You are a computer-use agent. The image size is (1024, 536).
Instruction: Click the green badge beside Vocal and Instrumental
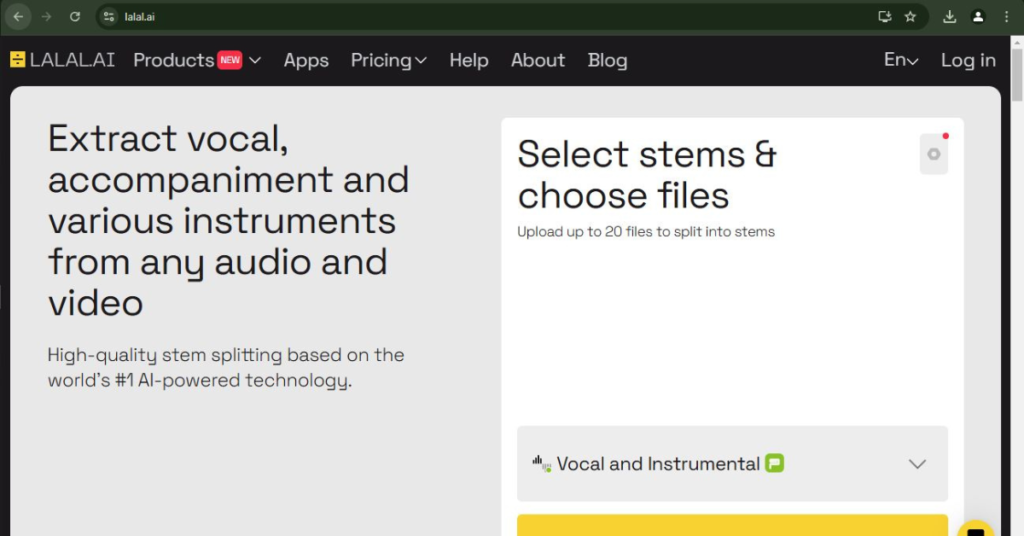point(775,464)
